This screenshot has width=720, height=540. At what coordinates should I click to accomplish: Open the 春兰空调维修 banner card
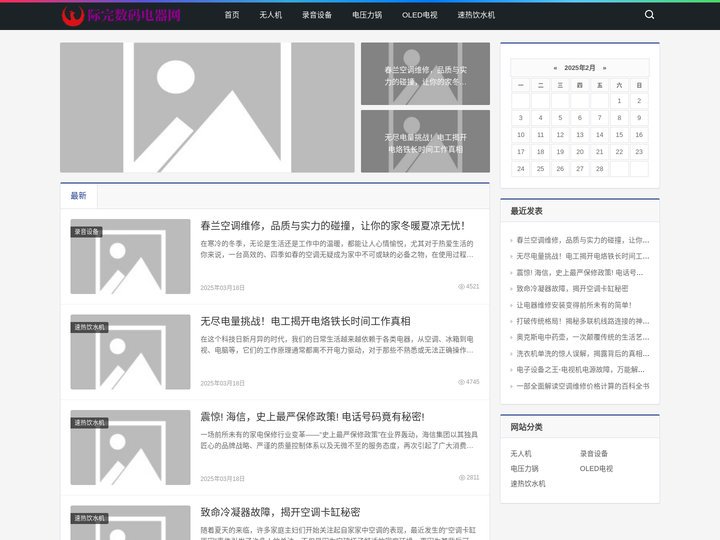point(425,73)
